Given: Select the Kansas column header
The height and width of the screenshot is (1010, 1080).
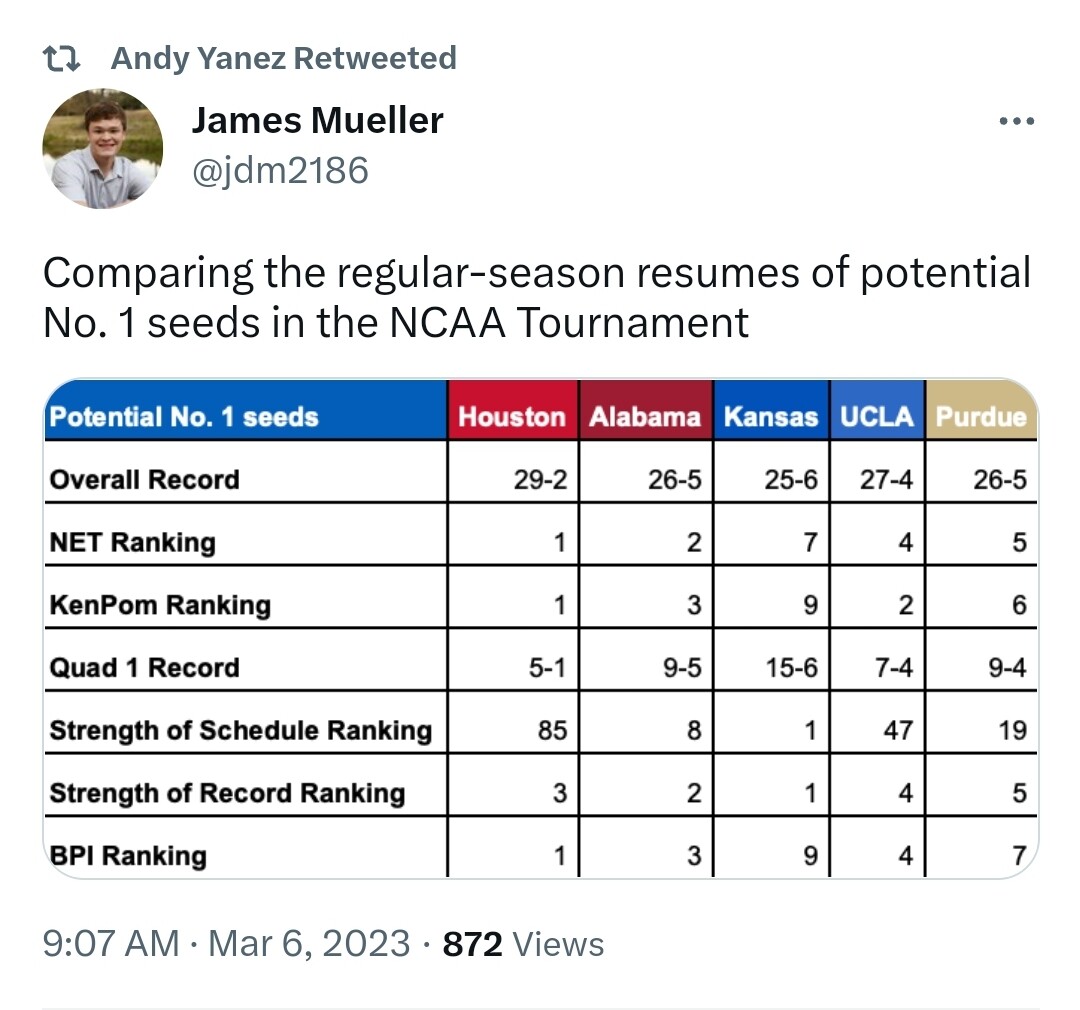Looking at the screenshot, I should pyautogui.click(x=770, y=417).
